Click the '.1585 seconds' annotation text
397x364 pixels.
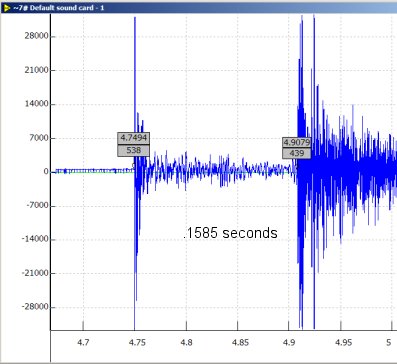point(230,233)
